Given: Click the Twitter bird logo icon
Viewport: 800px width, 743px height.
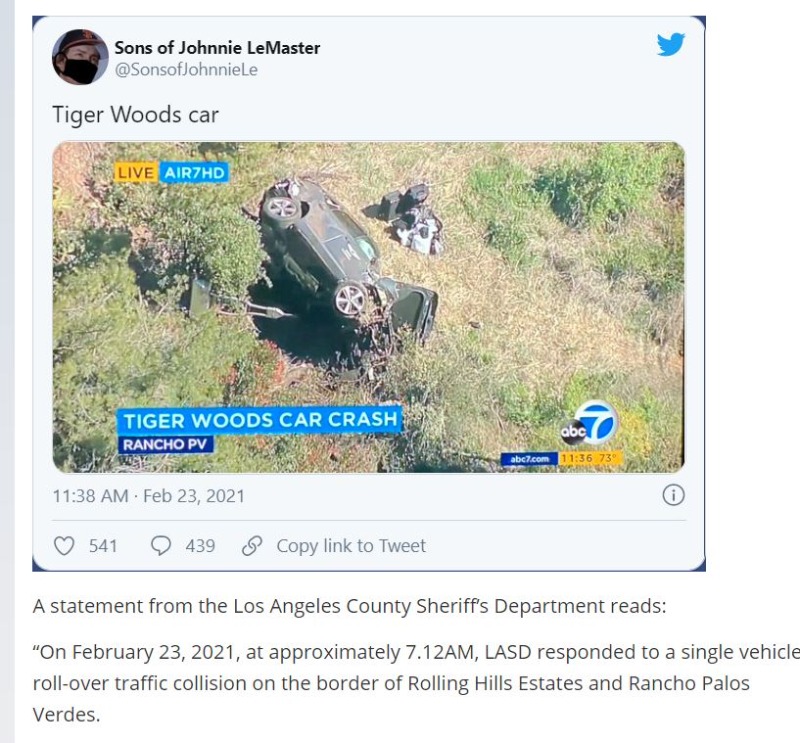Looking at the screenshot, I should coord(670,44).
